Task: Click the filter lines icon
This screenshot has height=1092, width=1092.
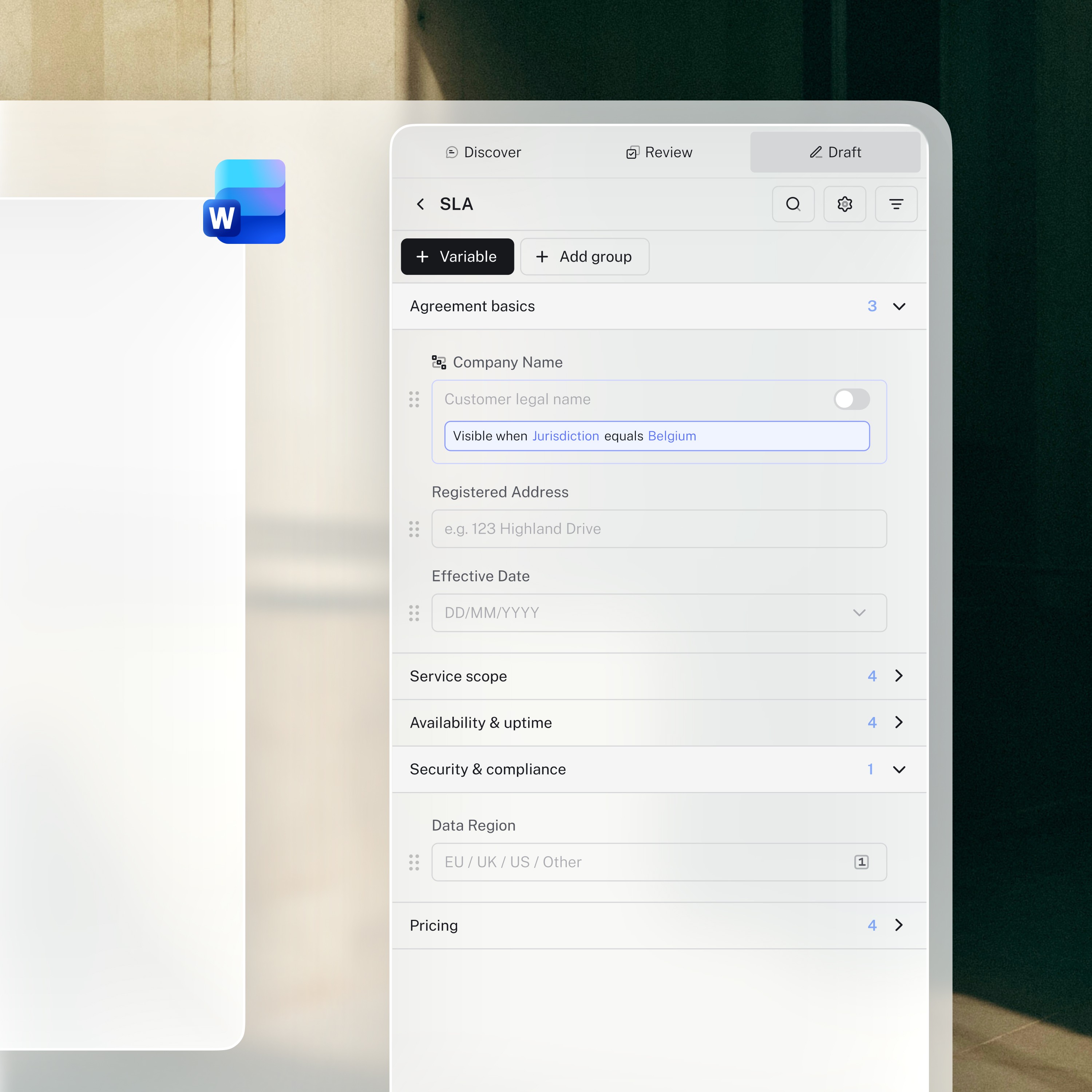Action: (896, 204)
